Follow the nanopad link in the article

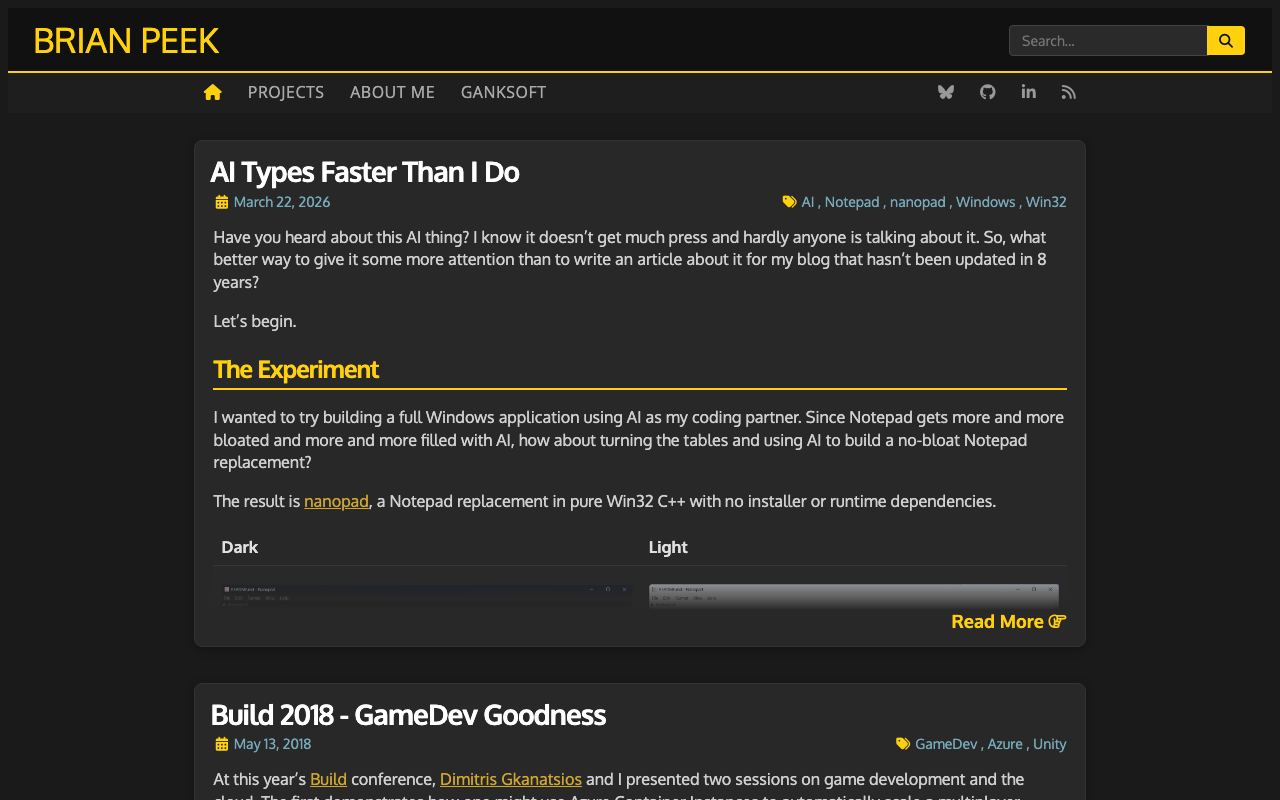click(336, 501)
